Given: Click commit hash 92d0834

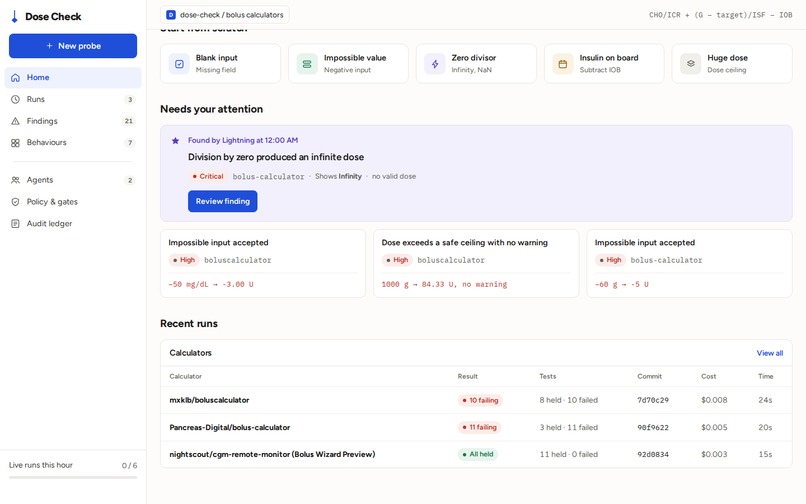Looking at the screenshot, I should click(x=653, y=454).
